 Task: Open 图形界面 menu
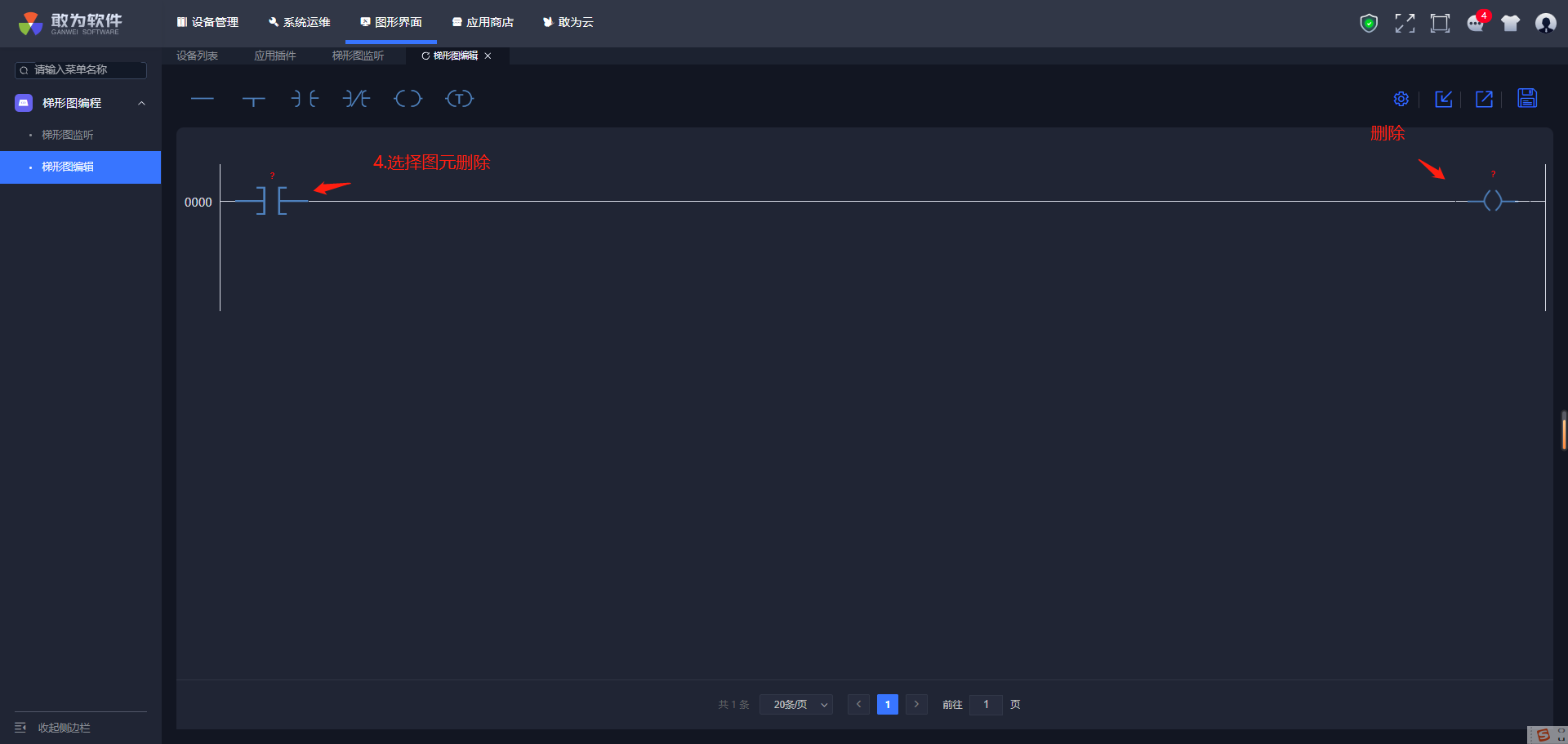pos(391,22)
